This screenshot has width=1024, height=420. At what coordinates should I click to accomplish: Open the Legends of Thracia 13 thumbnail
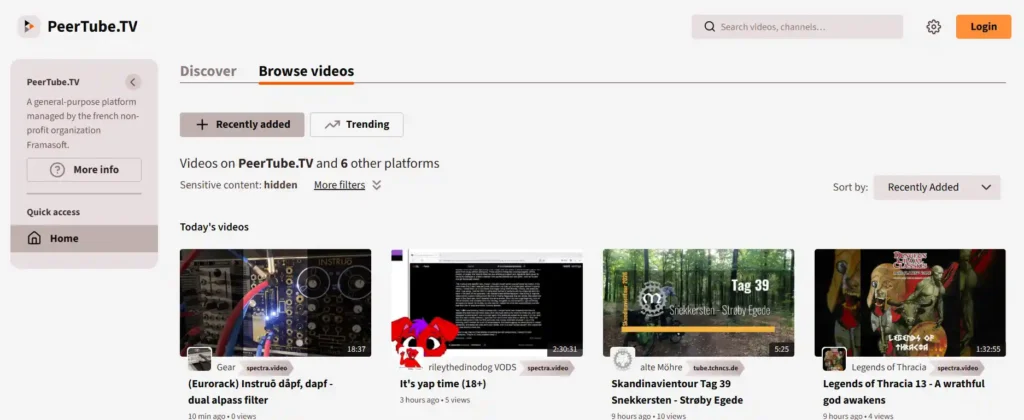point(910,302)
